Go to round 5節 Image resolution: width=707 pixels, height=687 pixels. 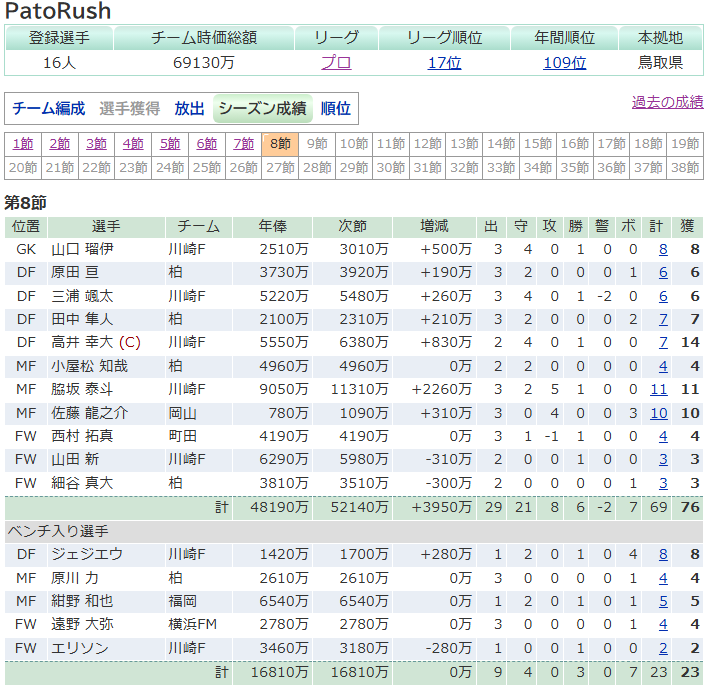click(170, 144)
